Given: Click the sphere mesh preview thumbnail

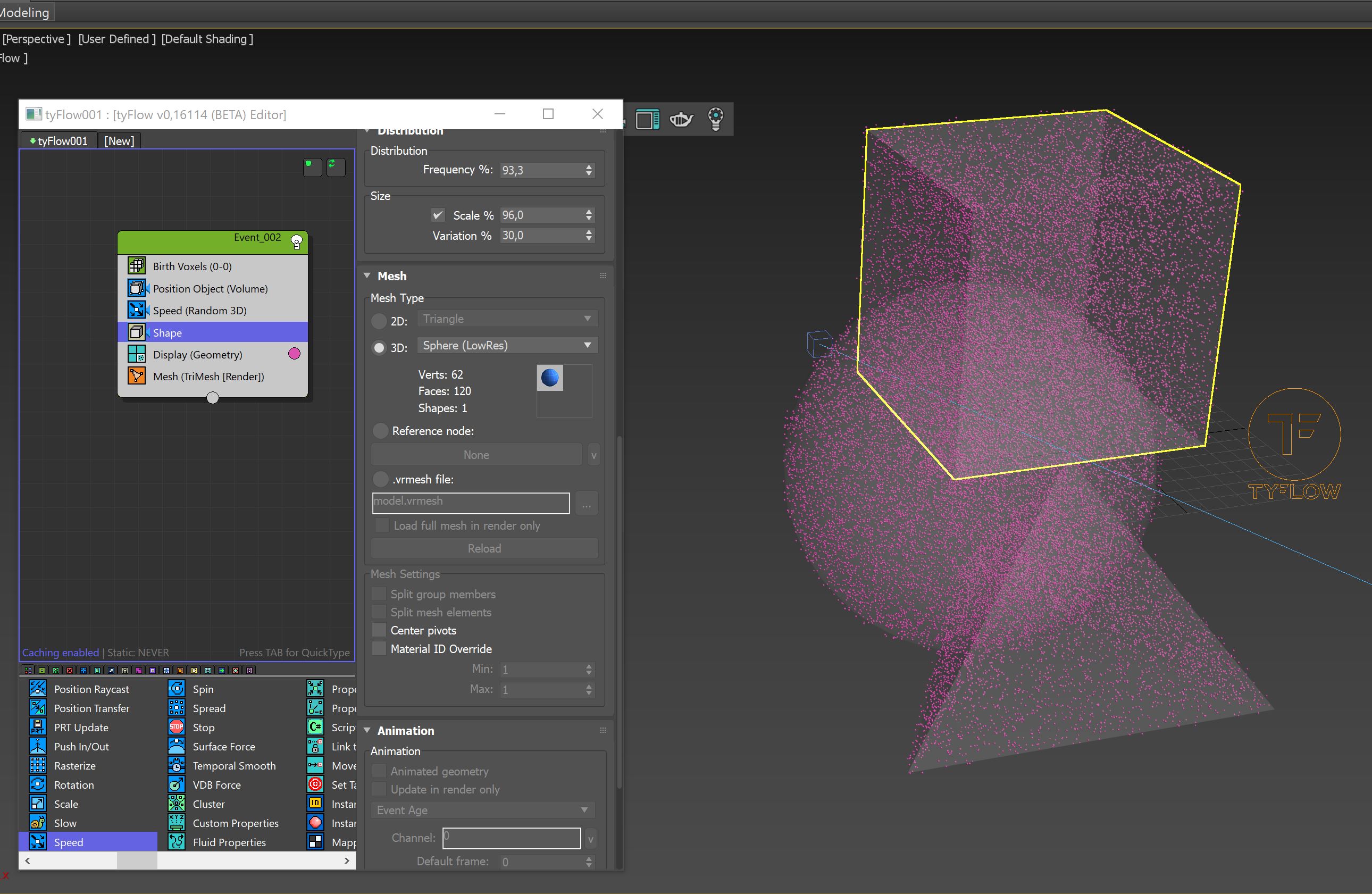Looking at the screenshot, I should click(550, 378).
